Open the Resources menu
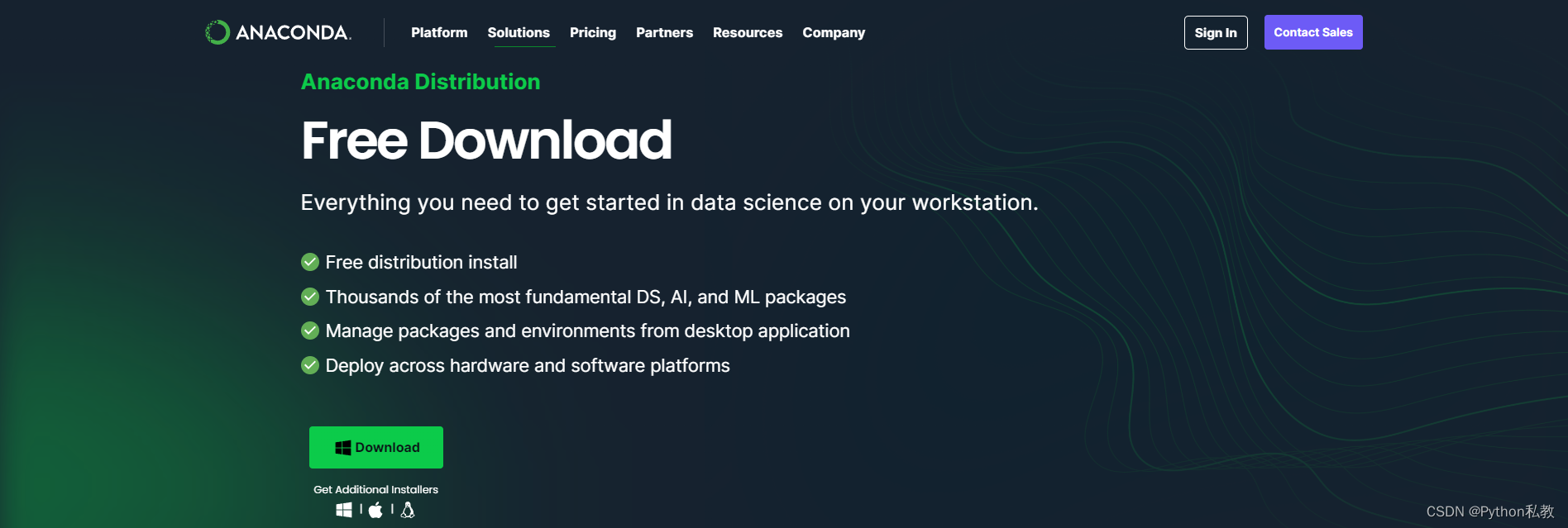Screen dimensions: 1568x528 click(x=748, y=32)
